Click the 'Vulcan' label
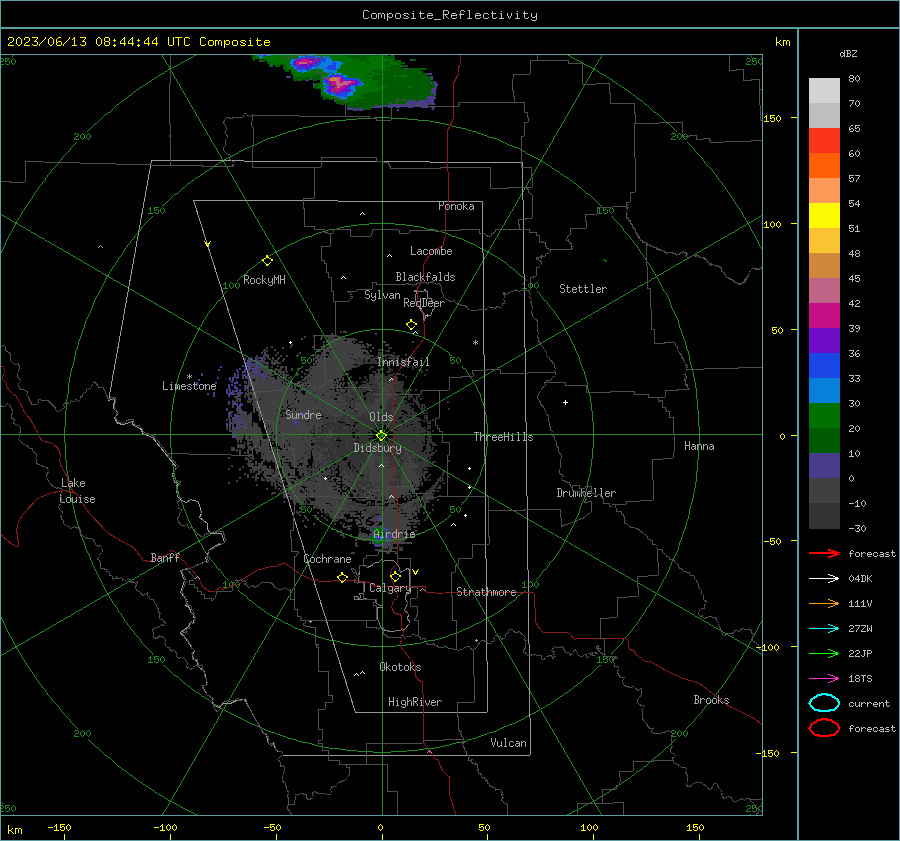 coord(508,743)
